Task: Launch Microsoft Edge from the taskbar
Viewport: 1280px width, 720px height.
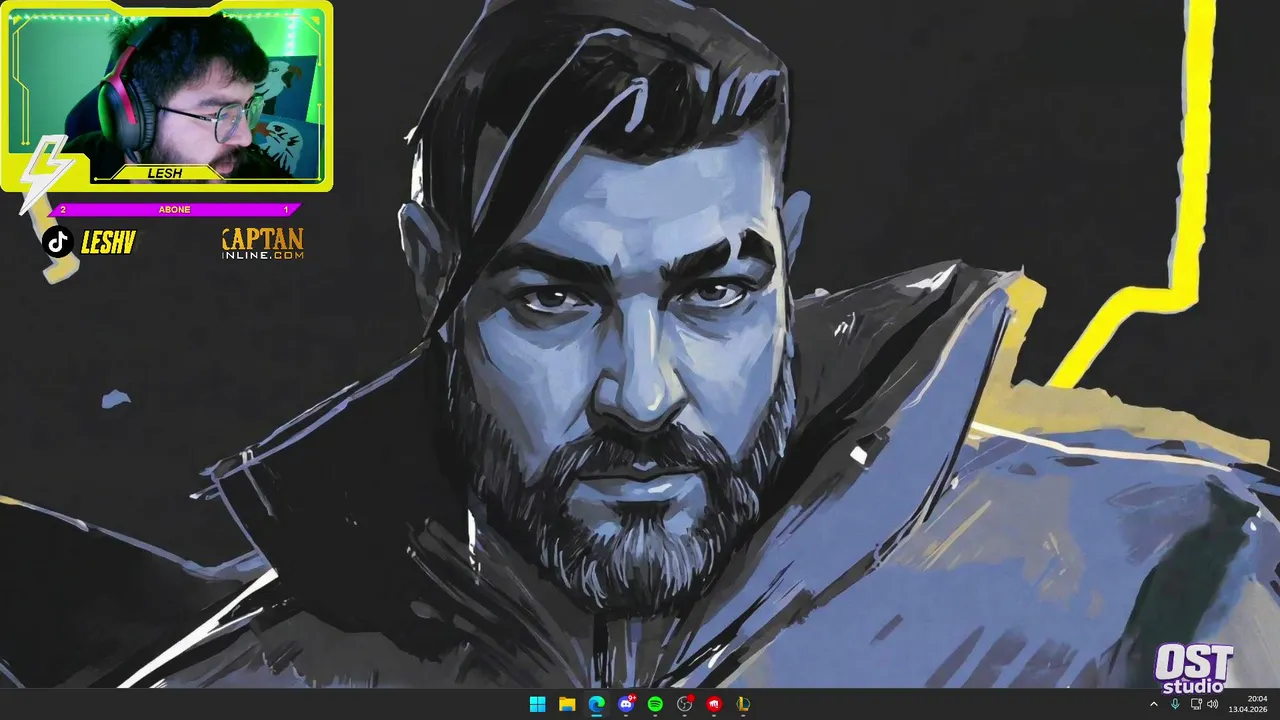Action: [597, 704]
